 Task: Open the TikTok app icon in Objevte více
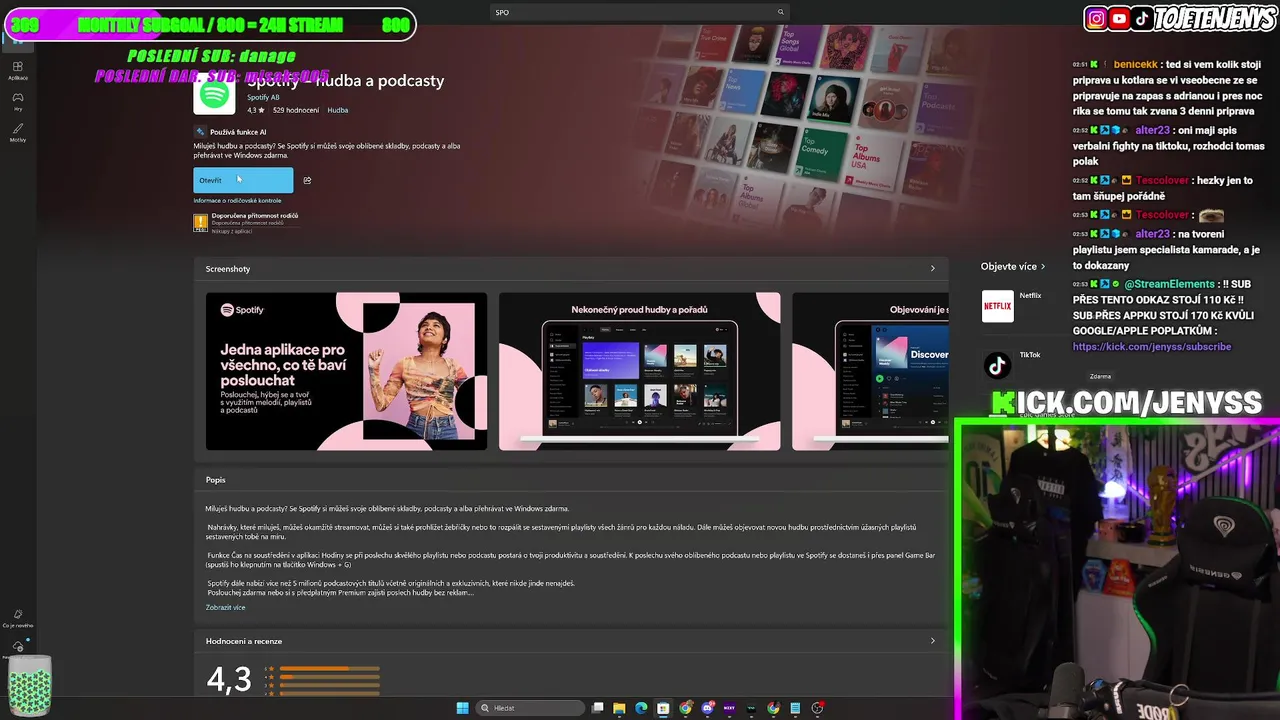click(x=997, y=366)
